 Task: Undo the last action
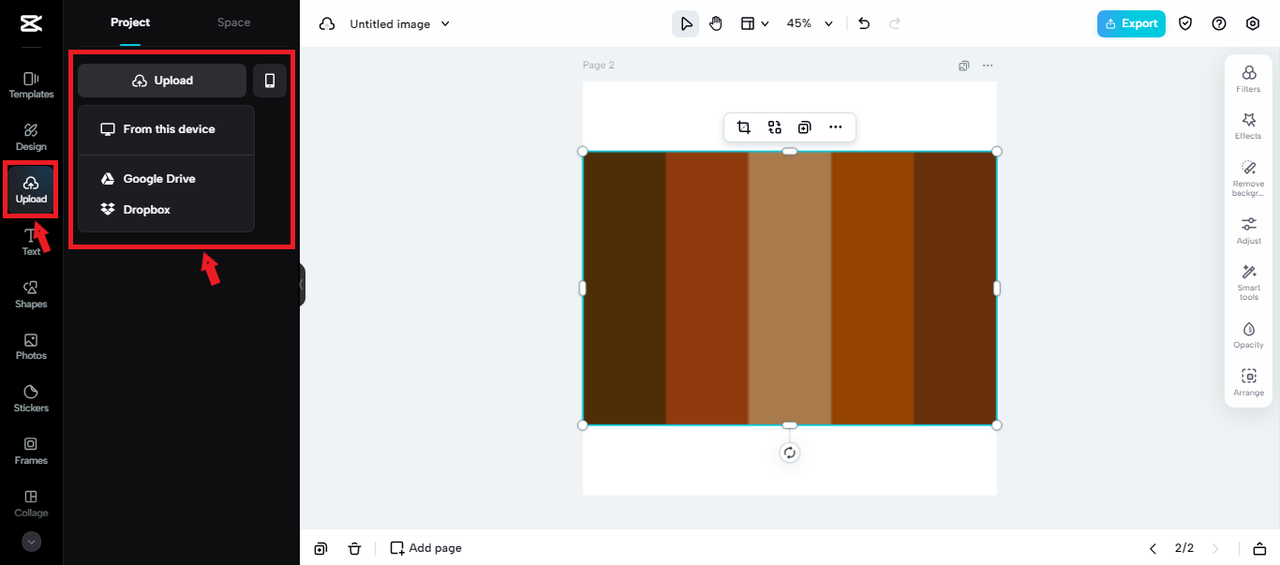[x=864, y=24]
